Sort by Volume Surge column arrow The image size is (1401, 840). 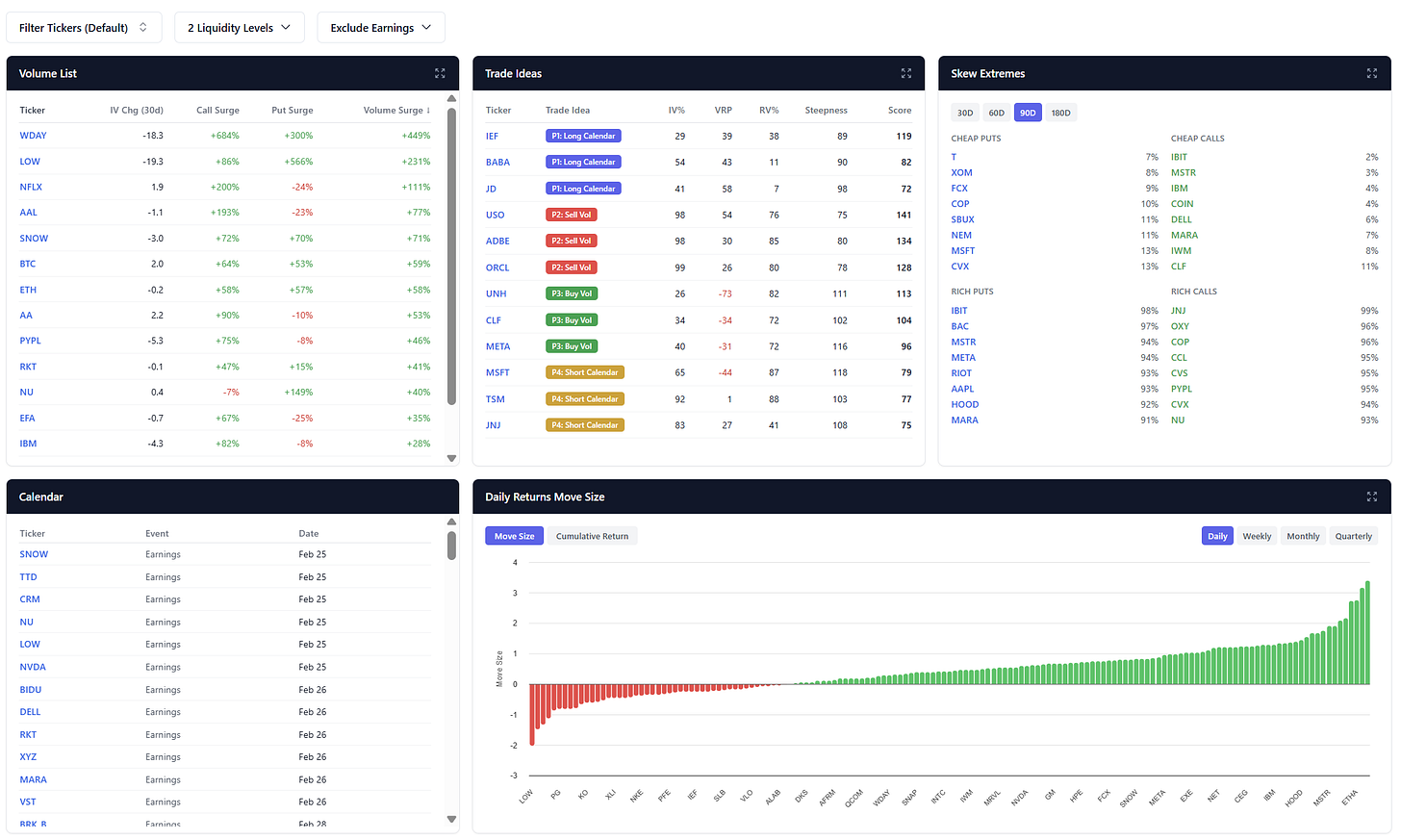coord(428,111)
